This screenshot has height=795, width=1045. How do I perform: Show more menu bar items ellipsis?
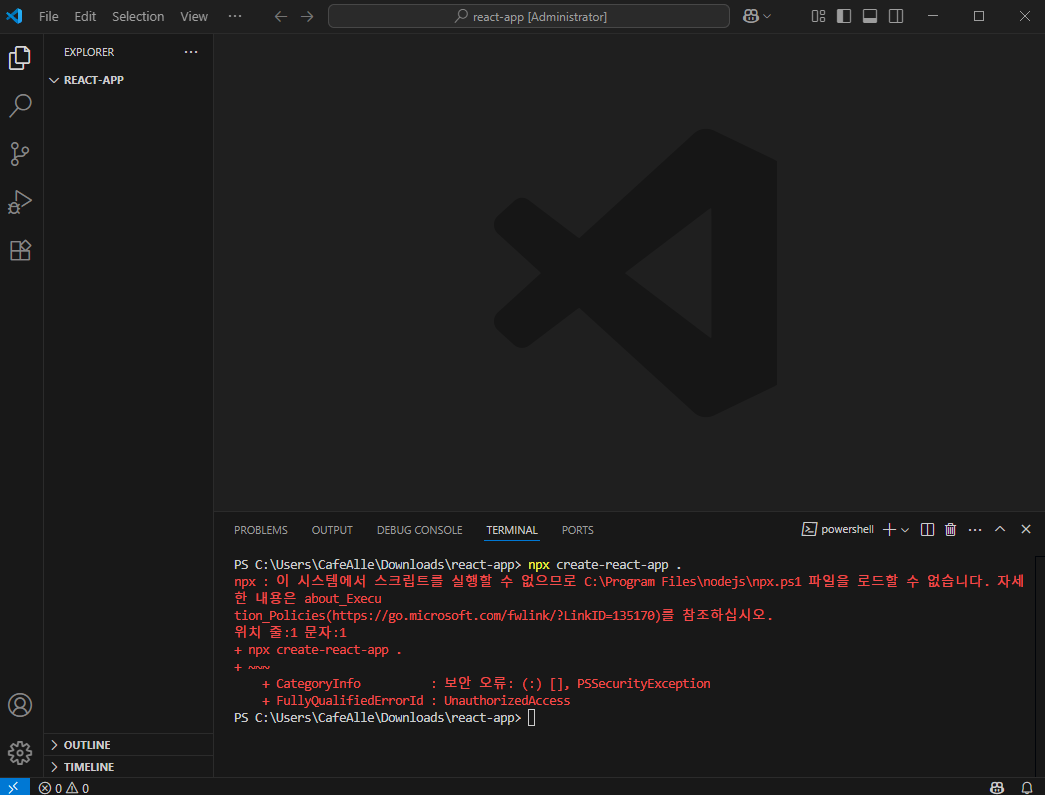[x=235, y=17]
